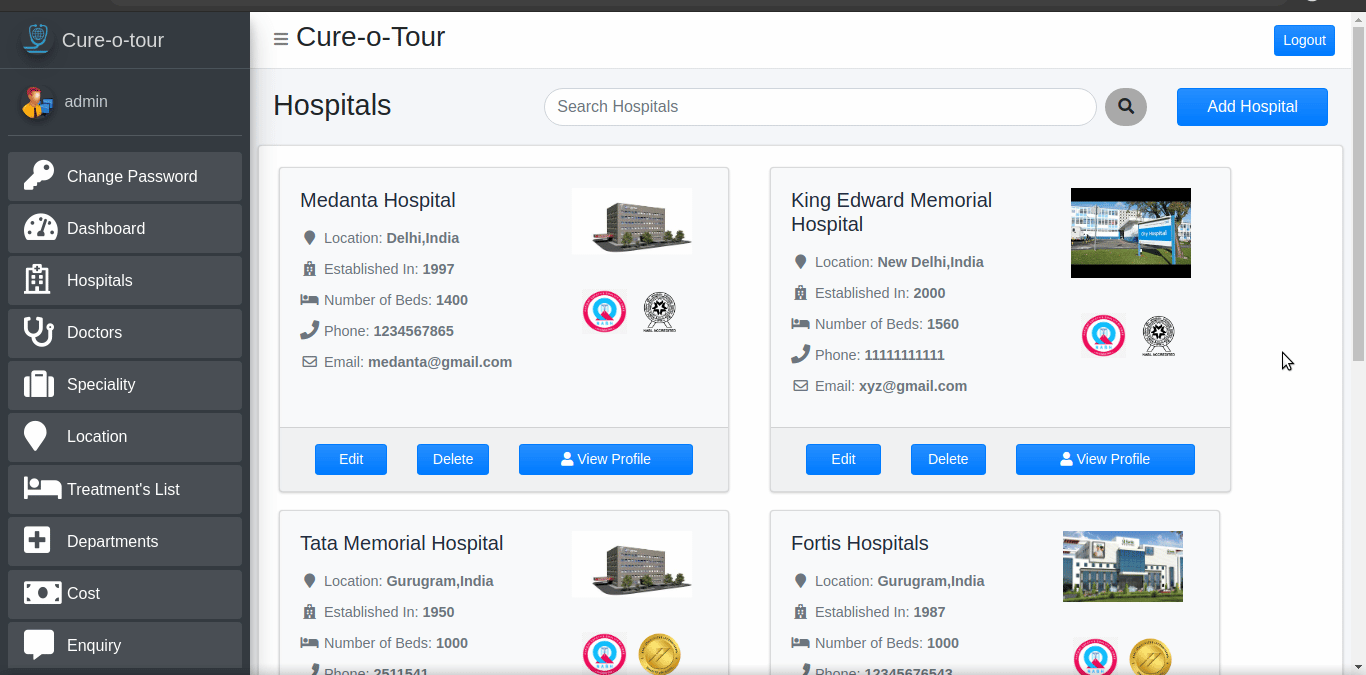This screenshot has width=1366, height=675.
Task: Click the Cure-o-tour brand text in sidebar
Action: coord(113,40)
